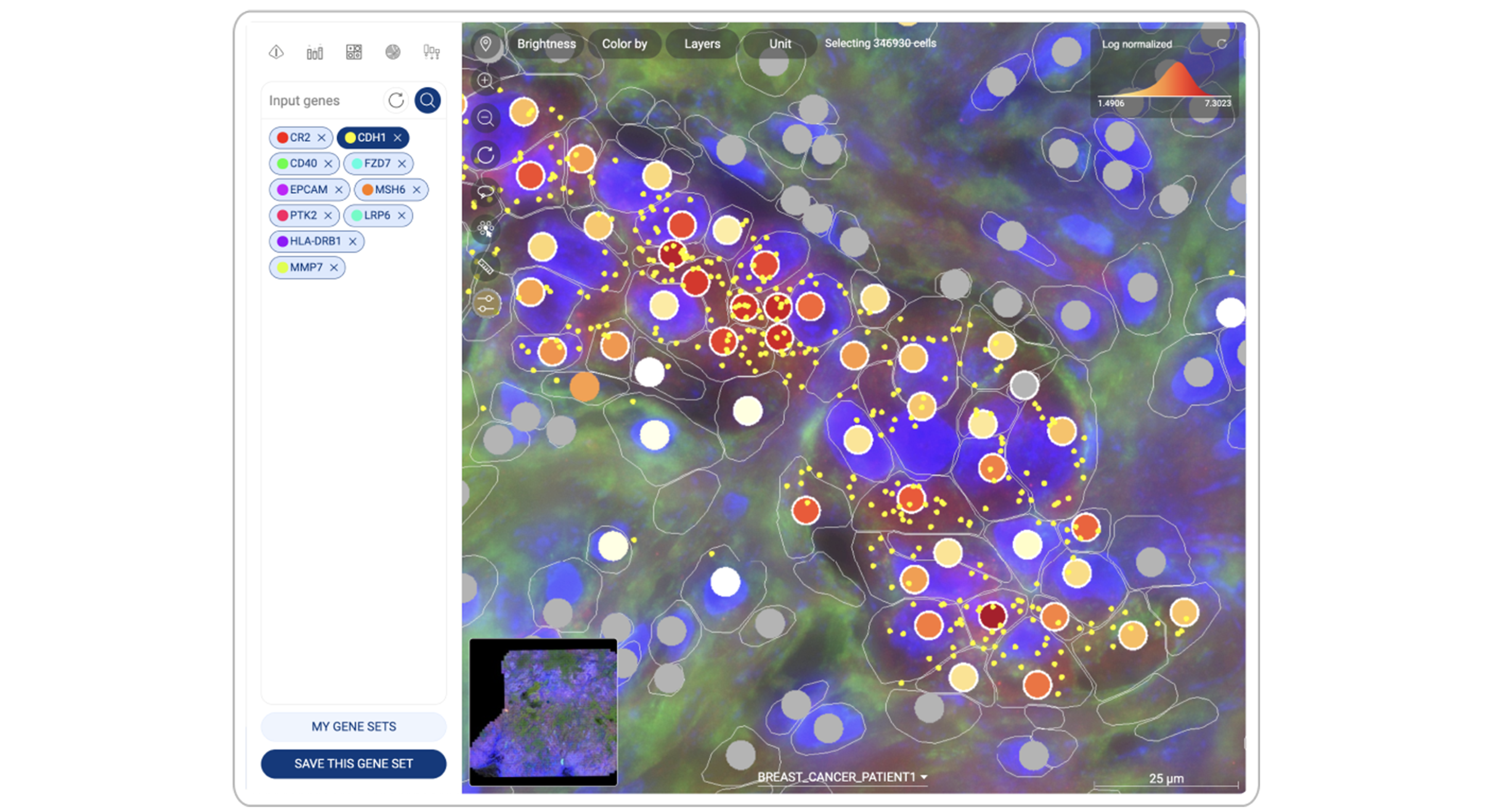1487x812 pixels.
Task: Open the box plot panel icon
Action: tap(432, 53)
